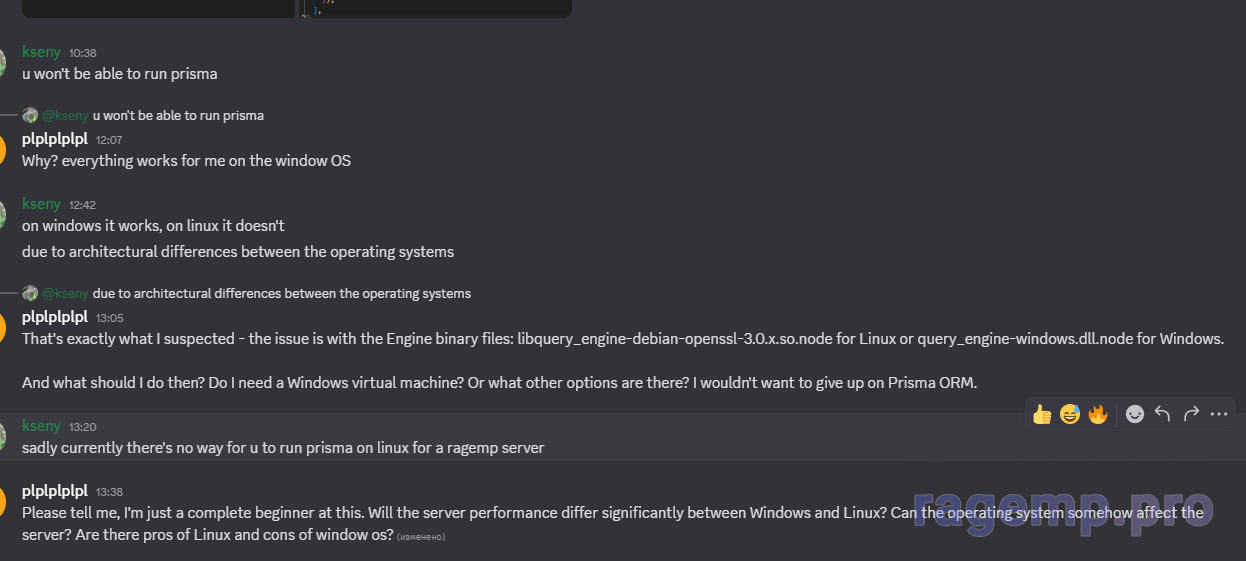Jump to quoted "u won't be able to run prisma" reply

click(x=178, y=115)
